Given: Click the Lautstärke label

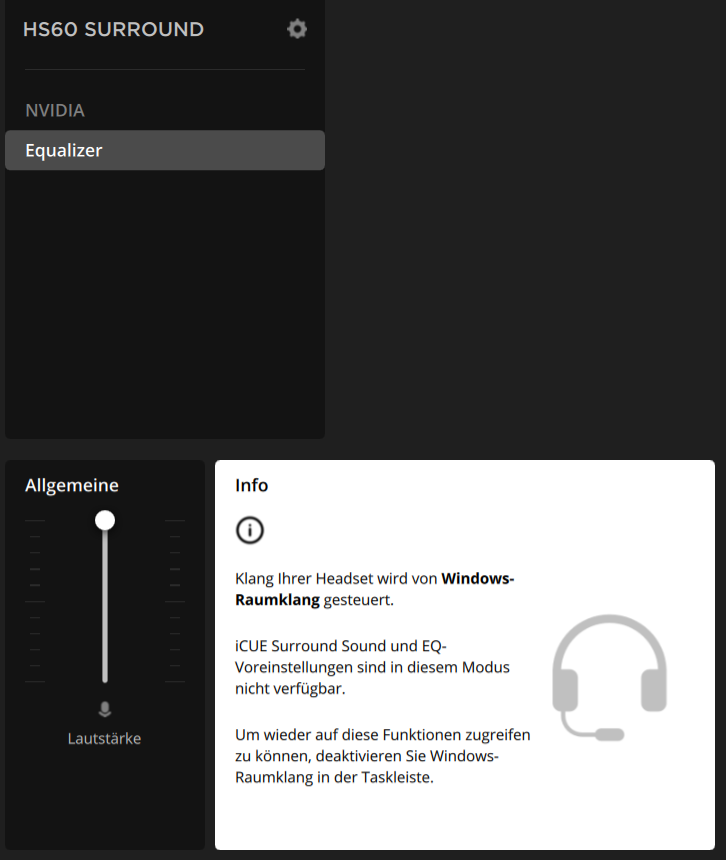Looking at the screenshot, I should tap(104, 739).
